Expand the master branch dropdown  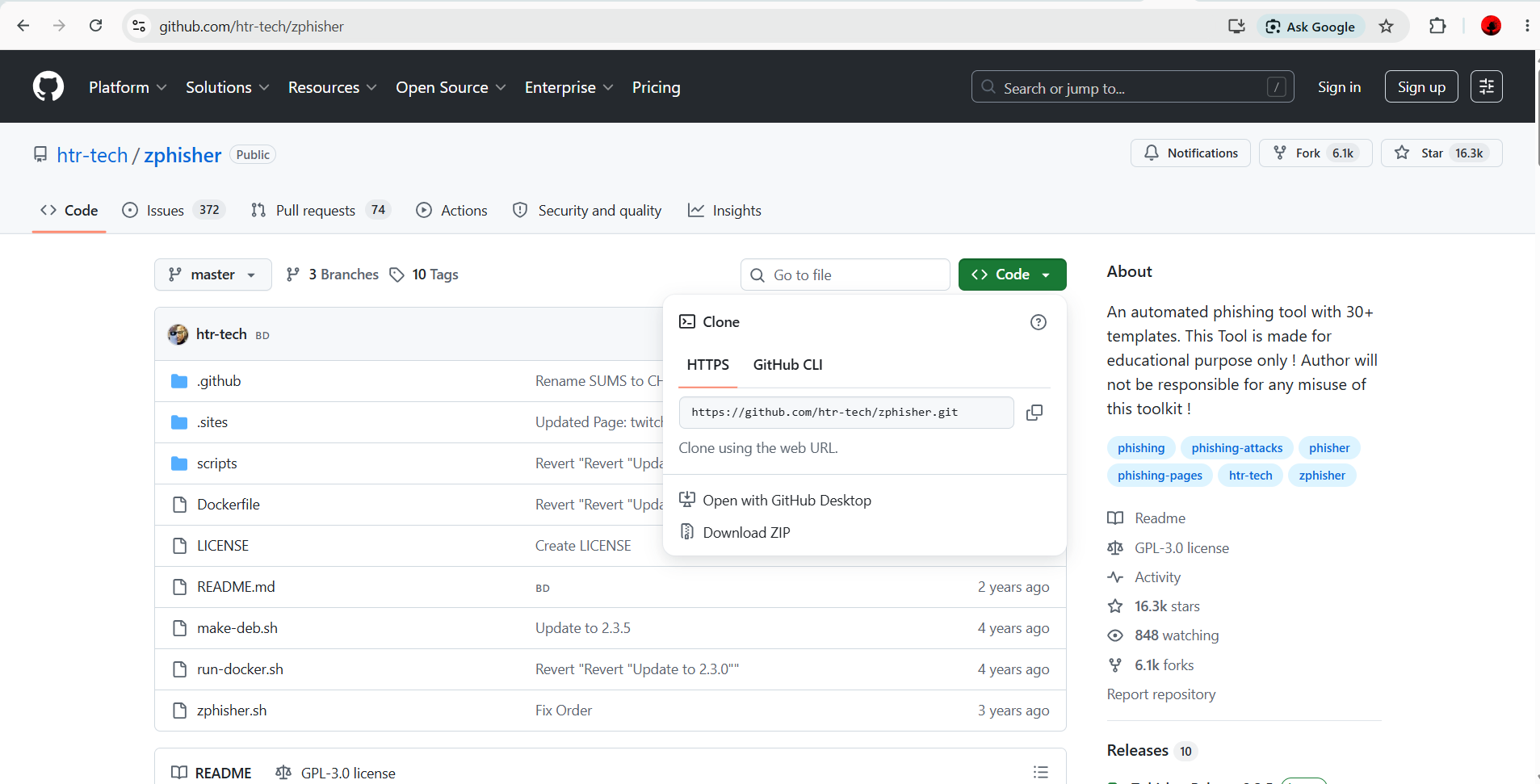coord(212,275)
